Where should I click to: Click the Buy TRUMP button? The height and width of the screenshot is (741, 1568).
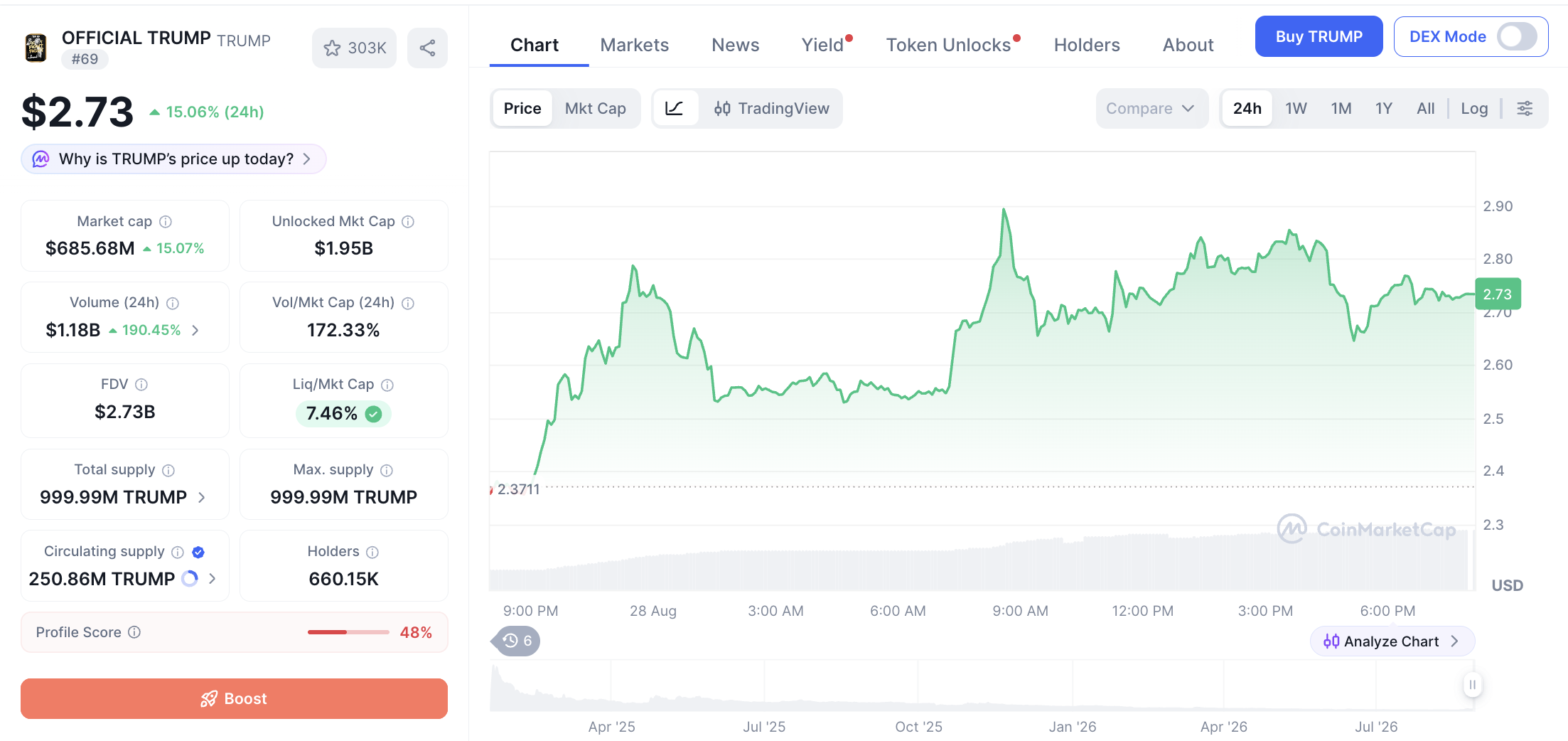1319,36
